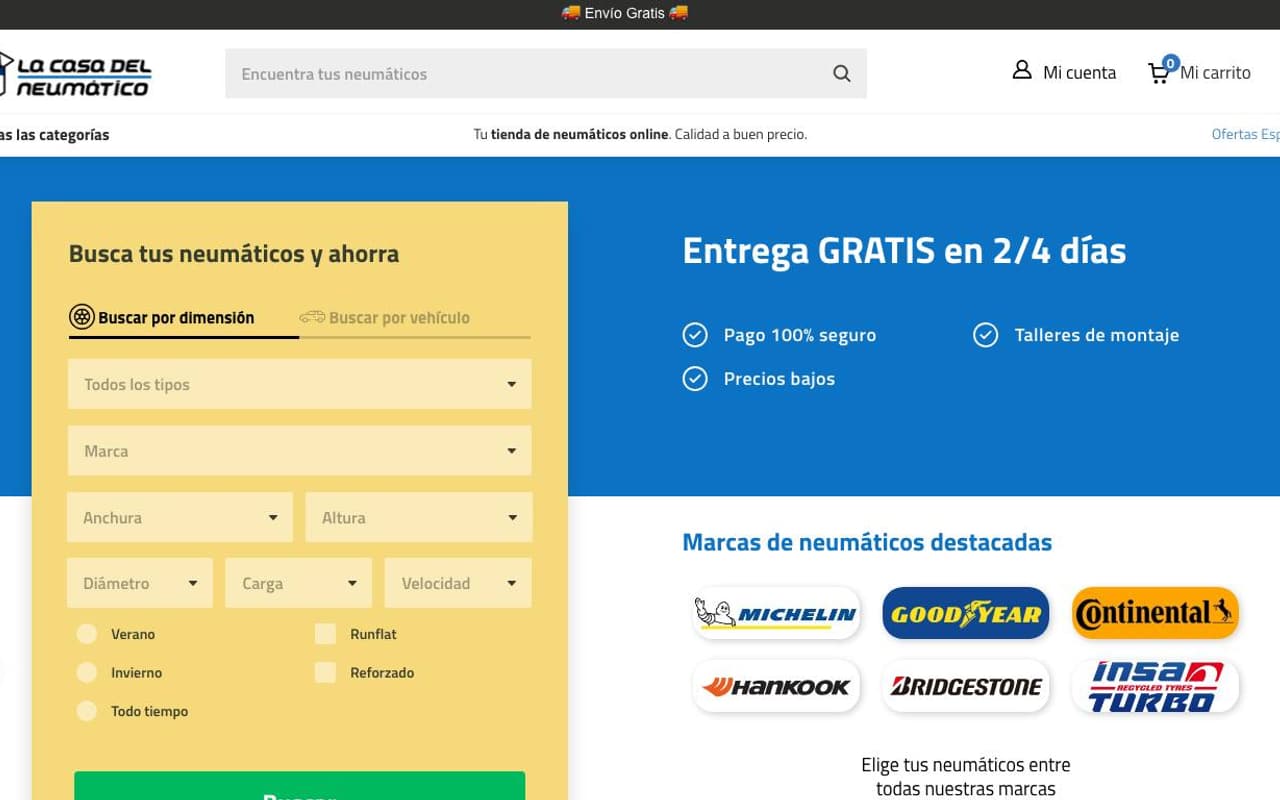Select the Todo tiempo radio option

(87, 711)
